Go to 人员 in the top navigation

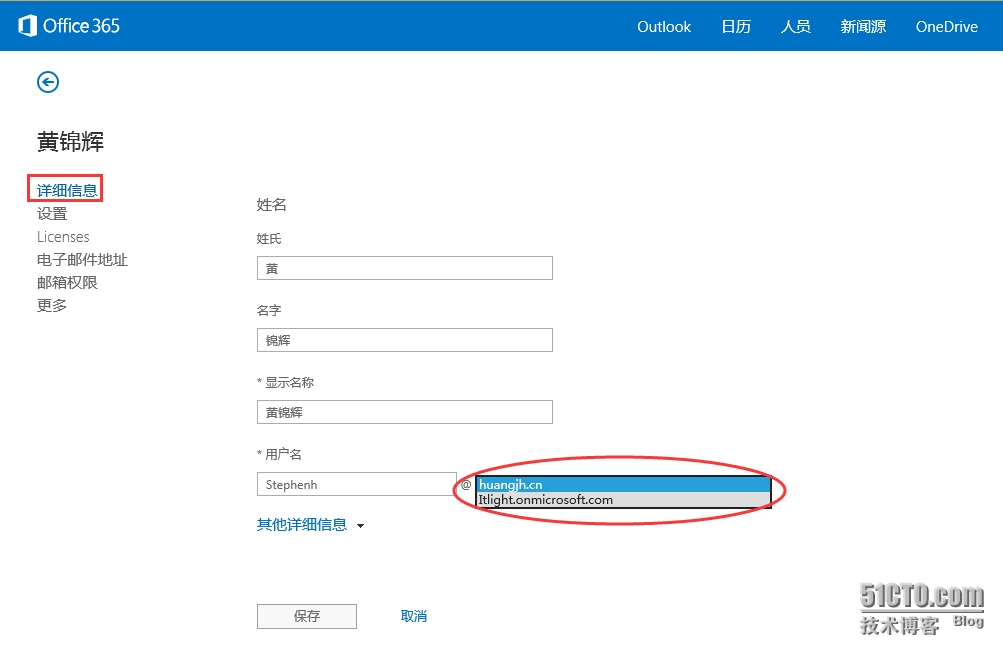point(796,27)
